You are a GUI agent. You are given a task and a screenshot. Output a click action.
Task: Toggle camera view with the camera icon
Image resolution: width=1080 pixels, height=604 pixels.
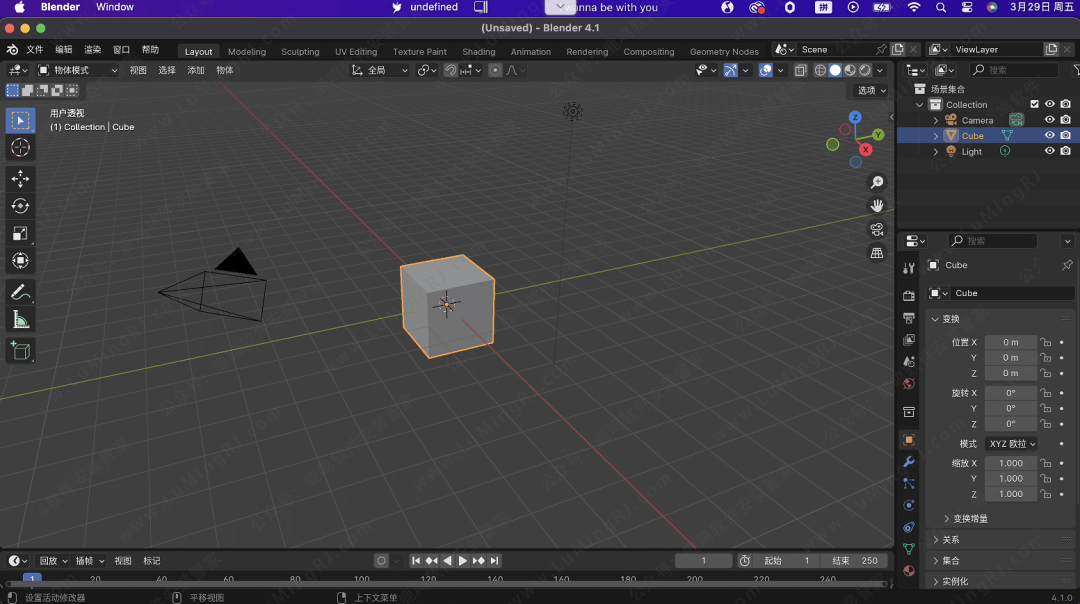pos(877,229)
